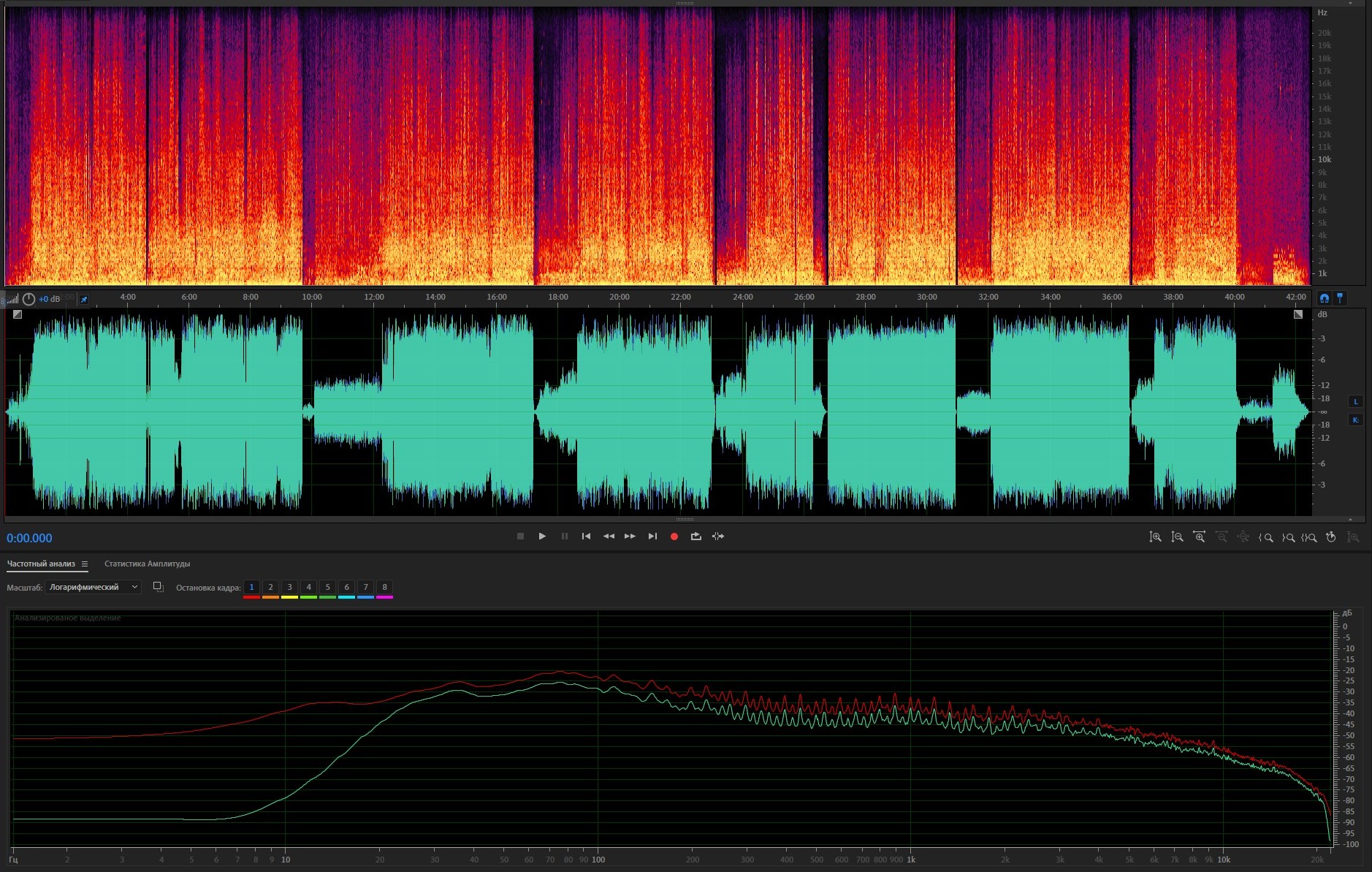Screen dimensions: 1372x872
Task: Adjust the +0 dB volume knob
Action: point(28,299)
